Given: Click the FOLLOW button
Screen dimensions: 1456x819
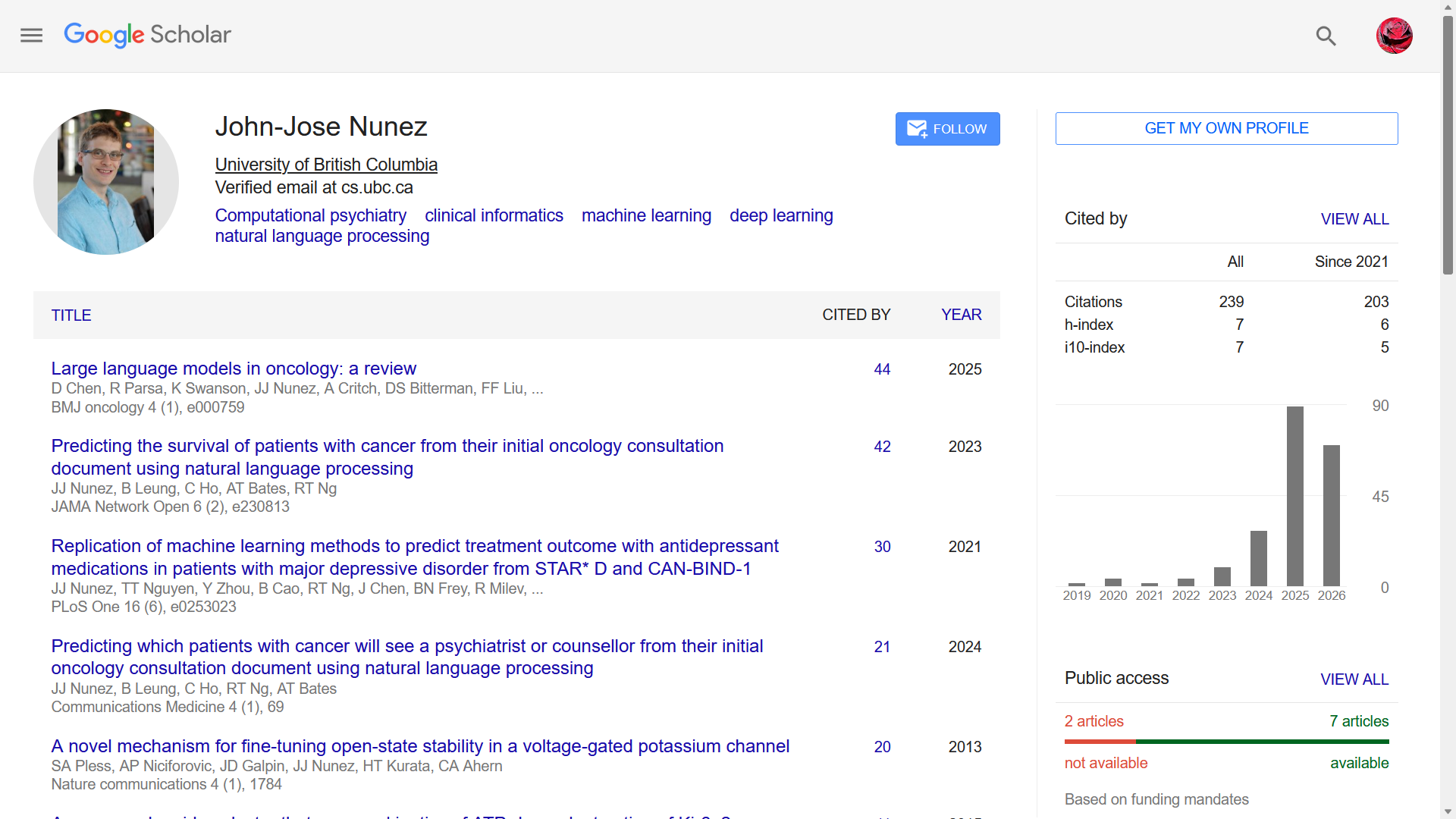Looking at the screenshot, I should pos(947,129).
